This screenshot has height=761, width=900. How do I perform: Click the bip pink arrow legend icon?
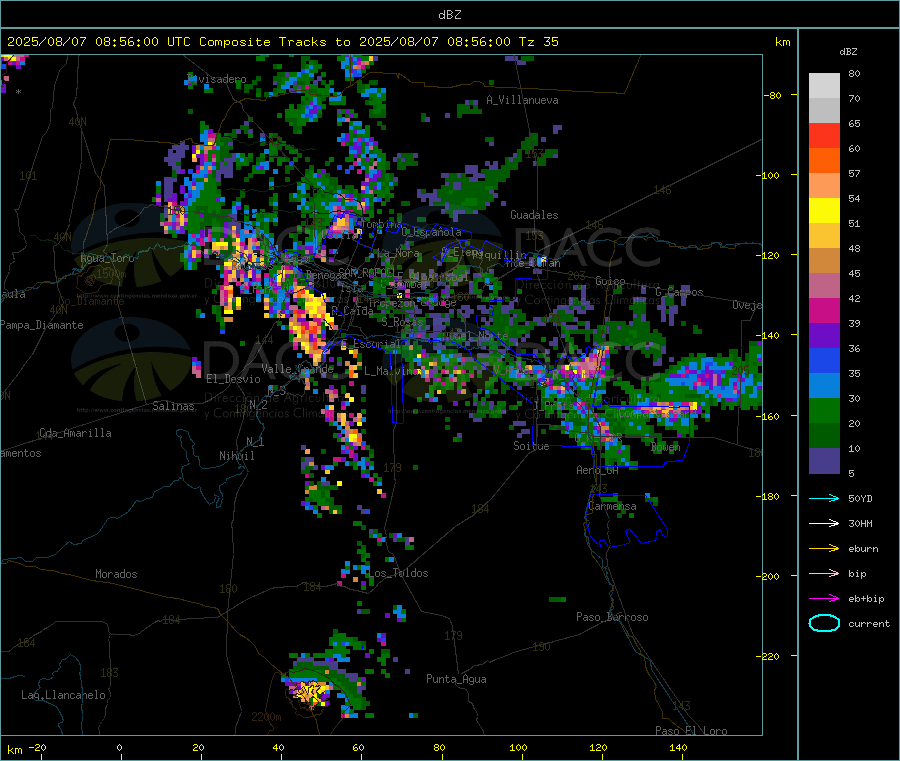coord(824,573)
